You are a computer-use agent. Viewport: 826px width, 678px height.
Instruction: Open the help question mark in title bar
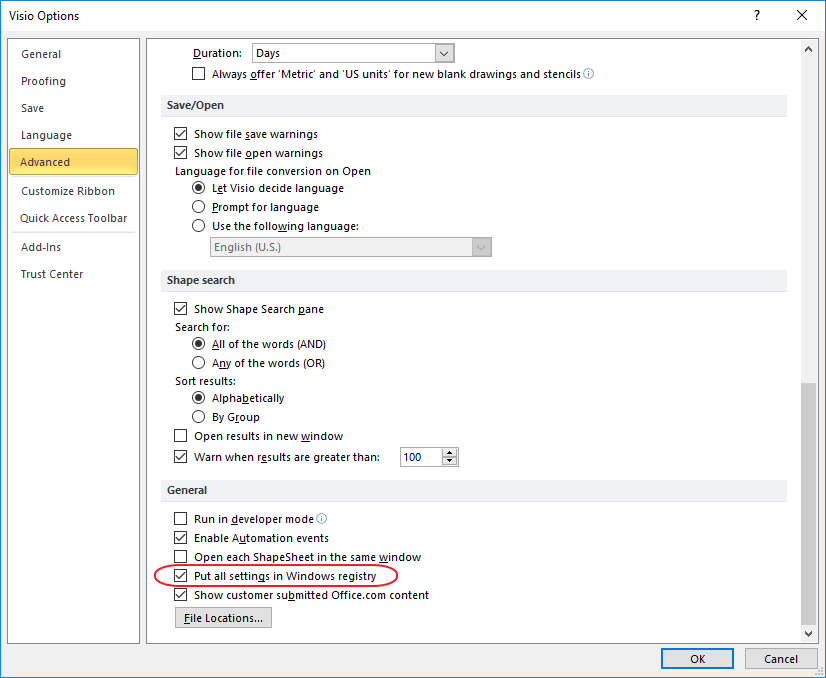[757, 15]
